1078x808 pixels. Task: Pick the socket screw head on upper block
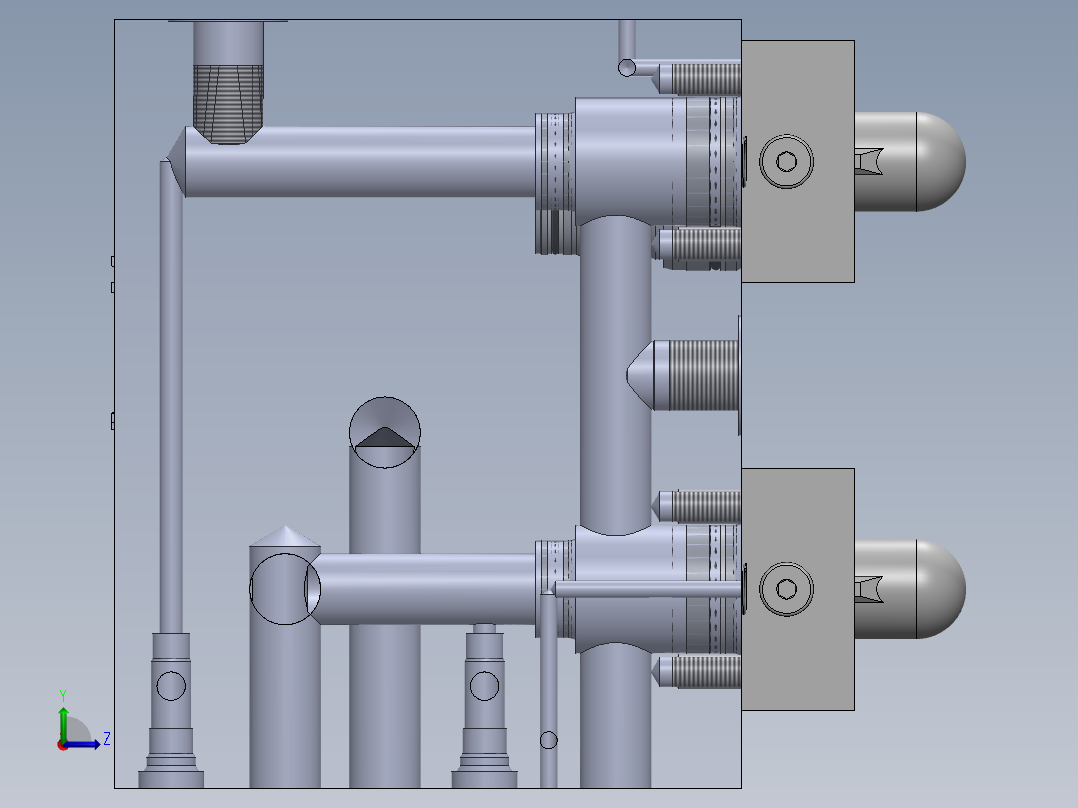click(x=786, y=162)
